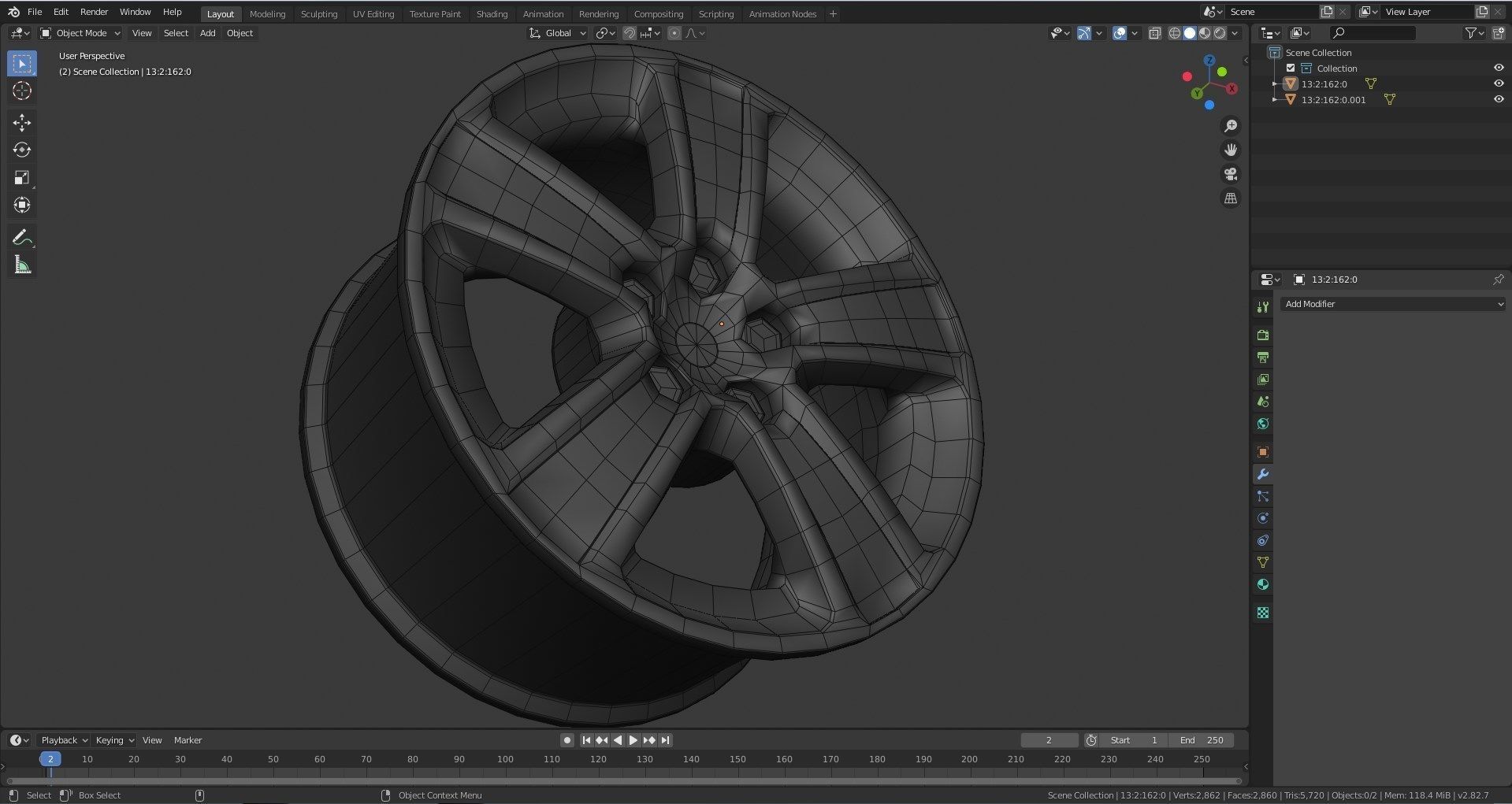Choose the Rotate tool
This screenshot has height=804, width=1512.
pyautogui.click(x=22, y=150)
